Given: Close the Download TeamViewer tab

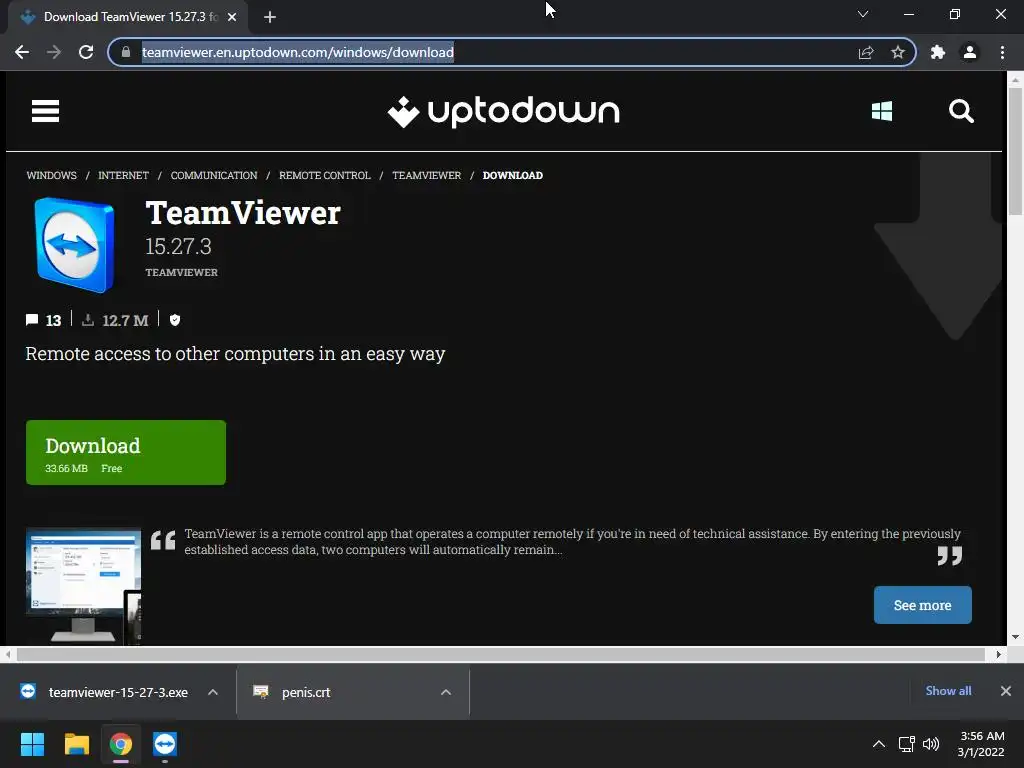Looking at the screenshot, I should (232, 17).
